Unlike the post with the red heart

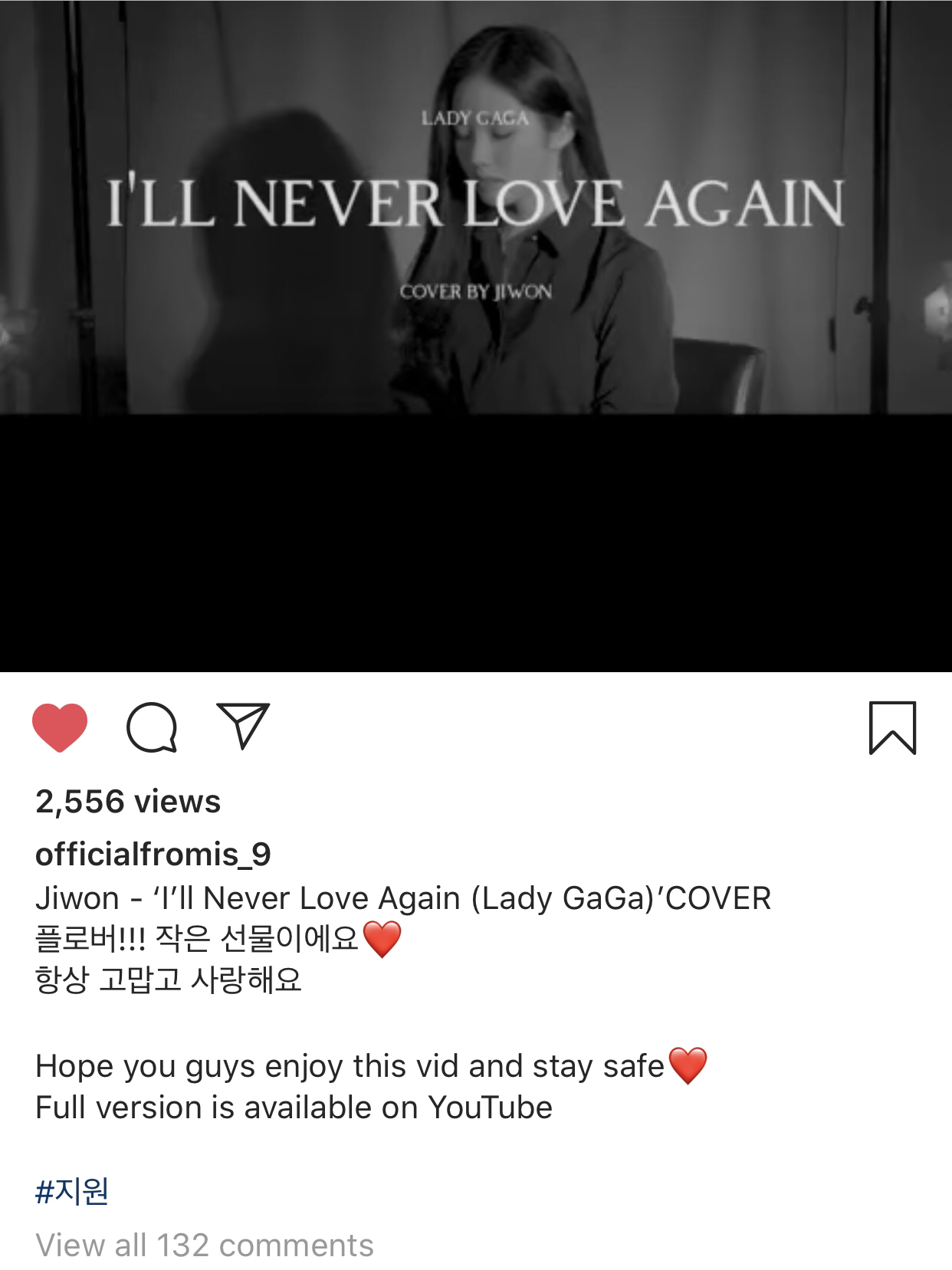(60, 727)
